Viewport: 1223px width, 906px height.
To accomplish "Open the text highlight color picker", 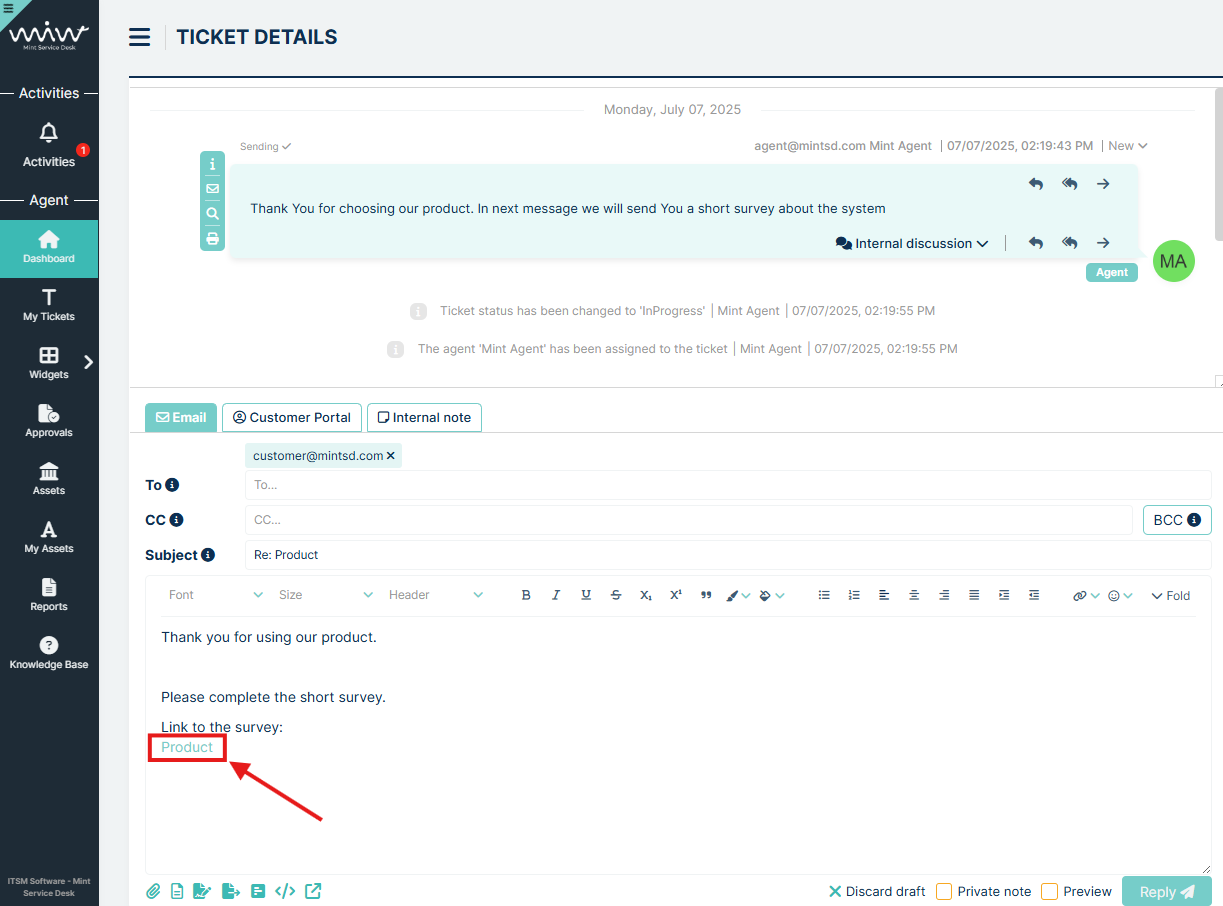I will click(x=770, y=595).
